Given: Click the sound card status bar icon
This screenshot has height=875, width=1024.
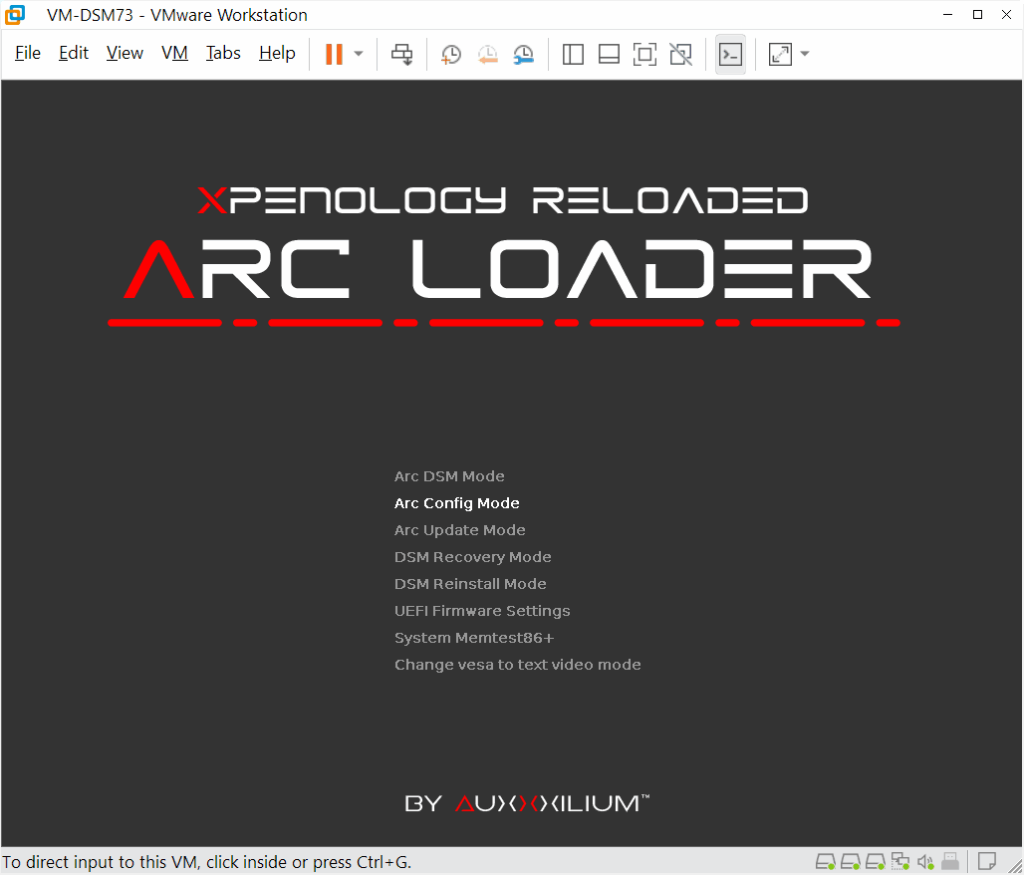Looking at the screenshot, I should coord(925,862).
